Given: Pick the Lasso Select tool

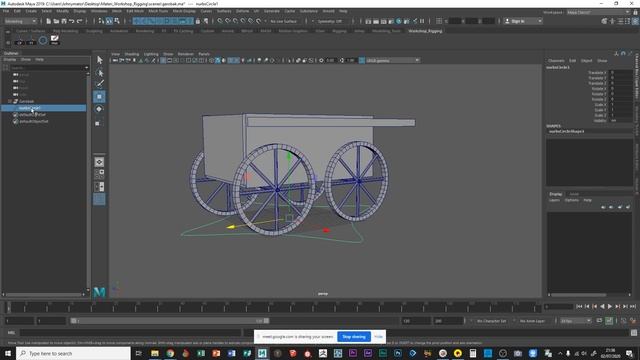Looking at the screenshot, I should point(99,73).
